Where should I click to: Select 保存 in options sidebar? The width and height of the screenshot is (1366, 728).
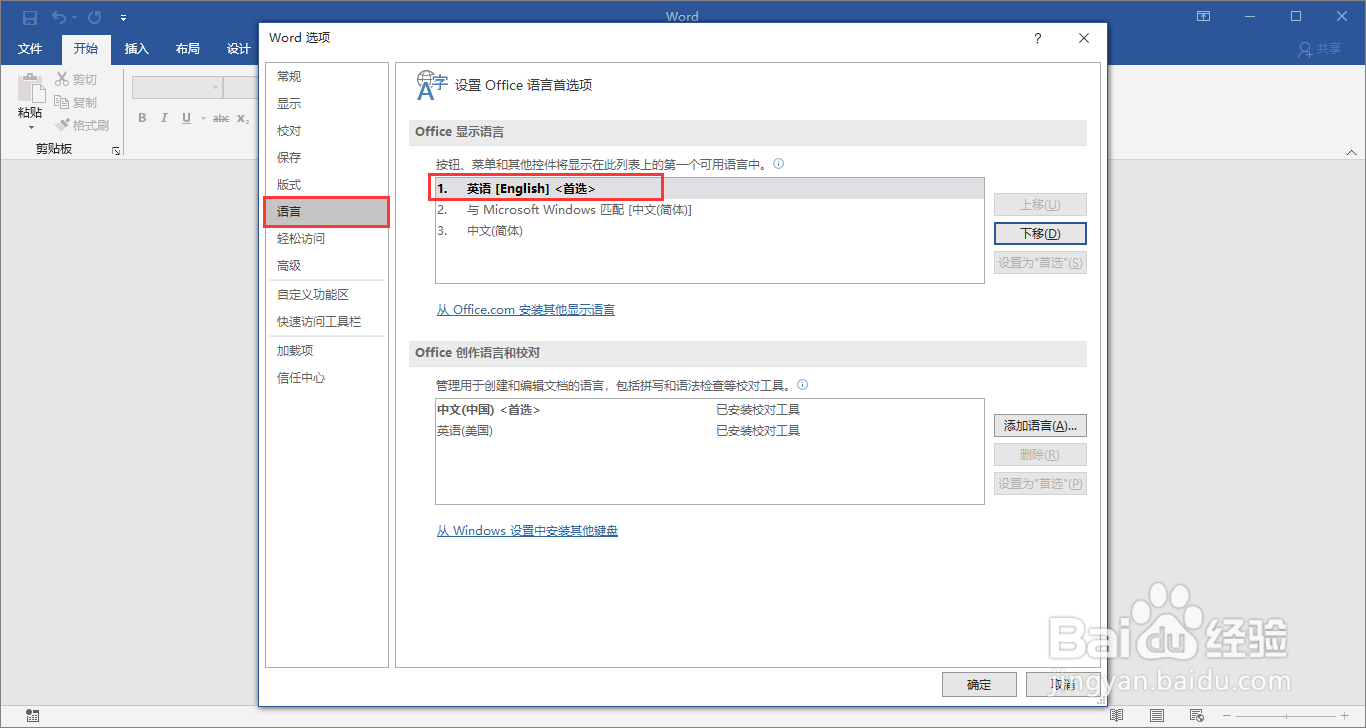[326, 158]
